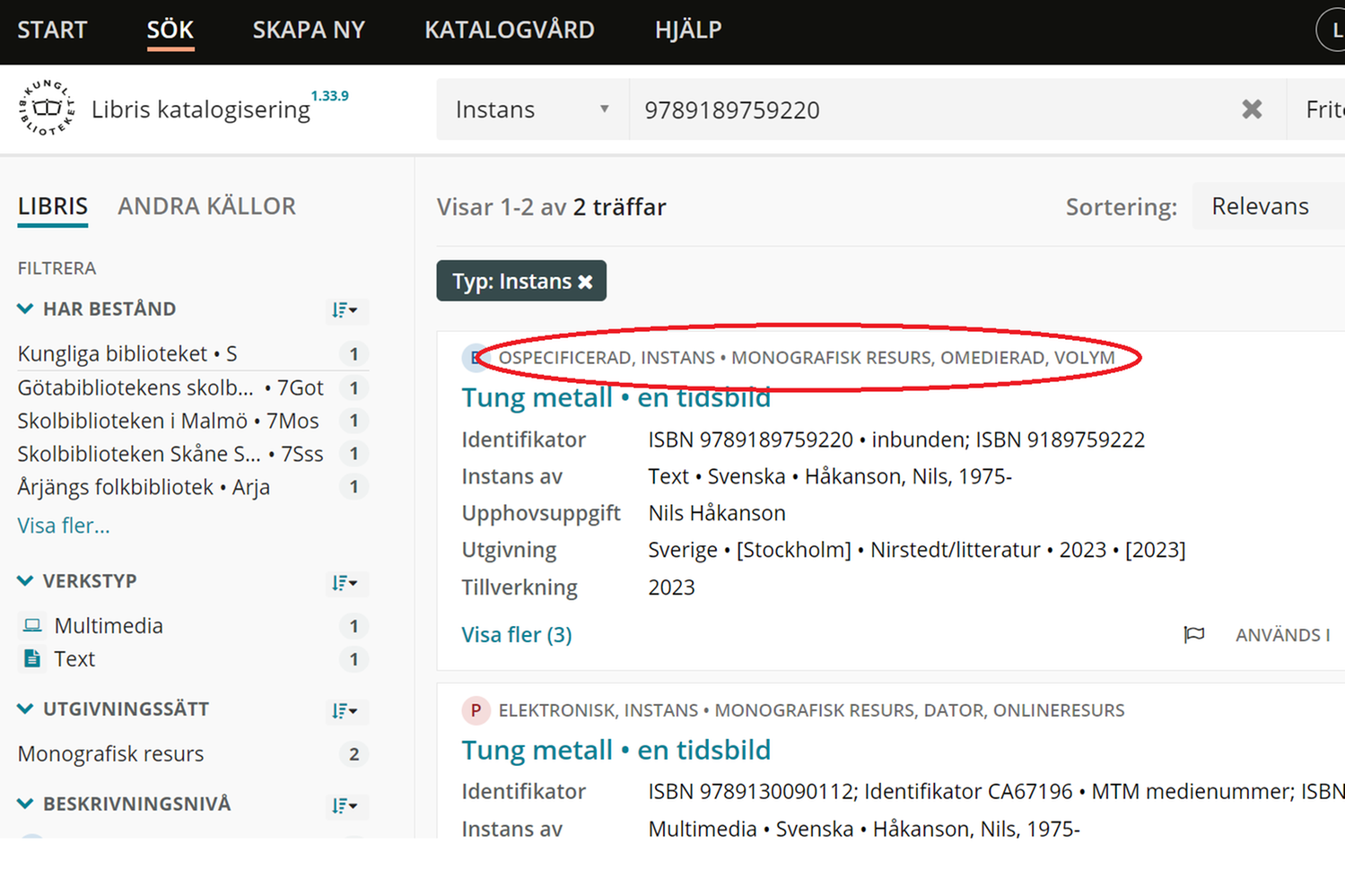Screen dimensions: 1345x896
Task: Click the Text document icon
Action: coord(32,658)
